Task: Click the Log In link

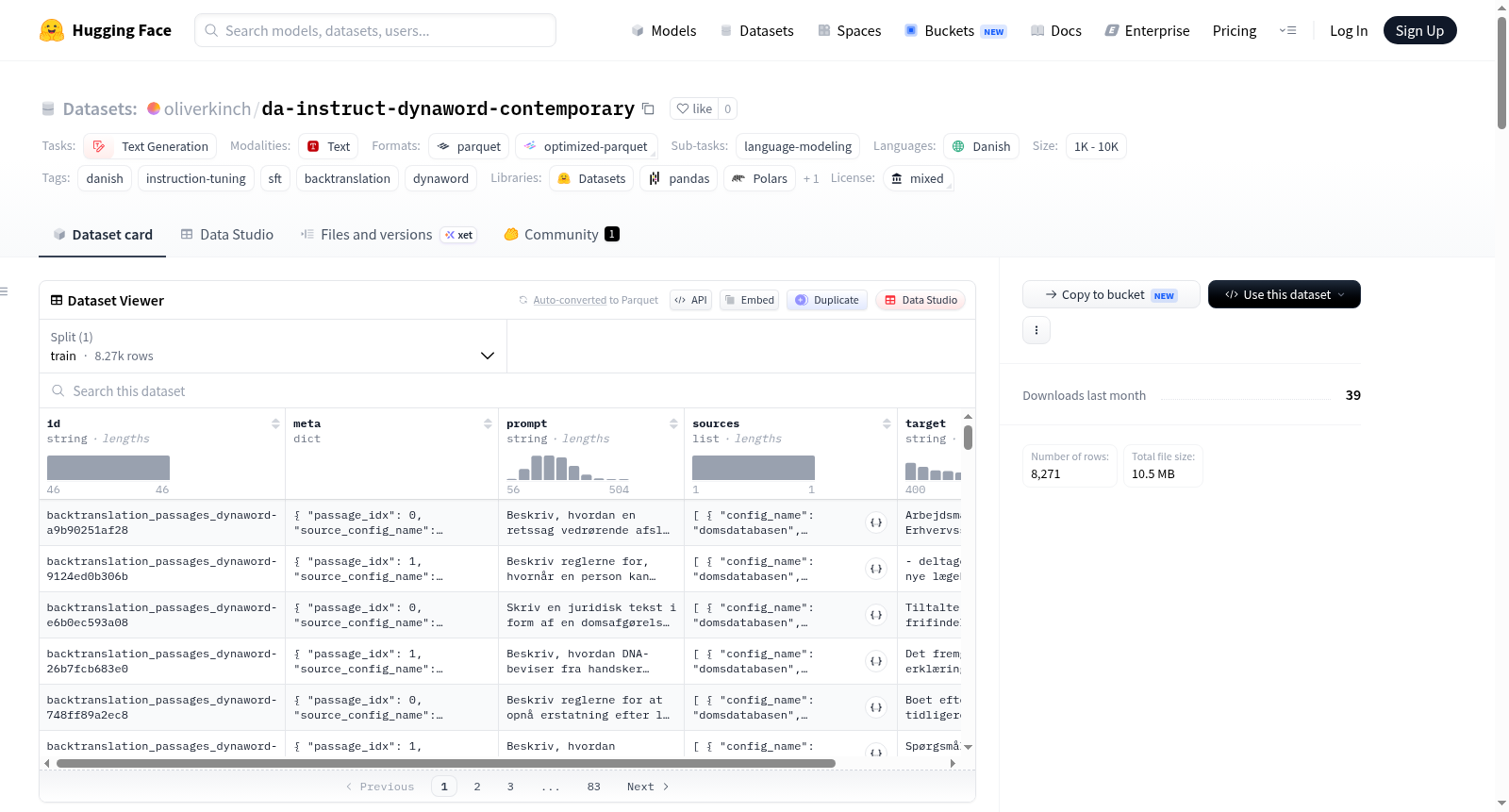Action: pos(1349,31)
